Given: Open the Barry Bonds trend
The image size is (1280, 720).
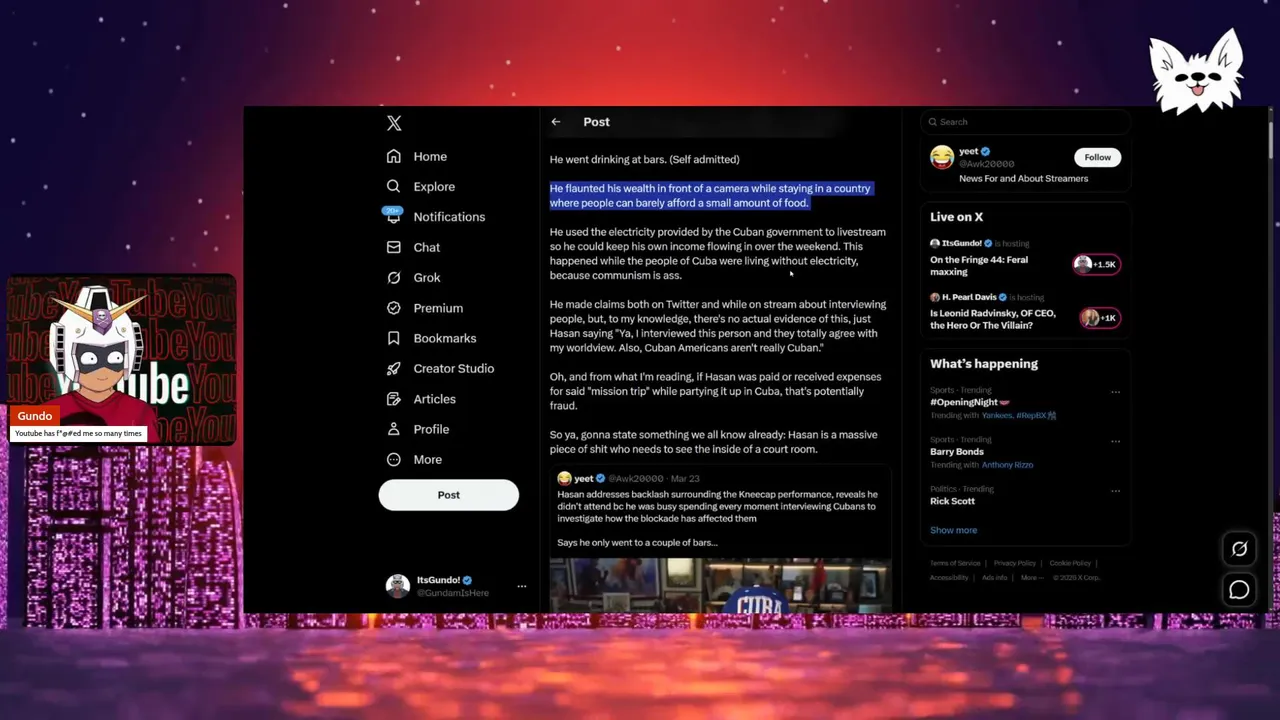Looking at the screenshot, I should click(x=957, y=452).
